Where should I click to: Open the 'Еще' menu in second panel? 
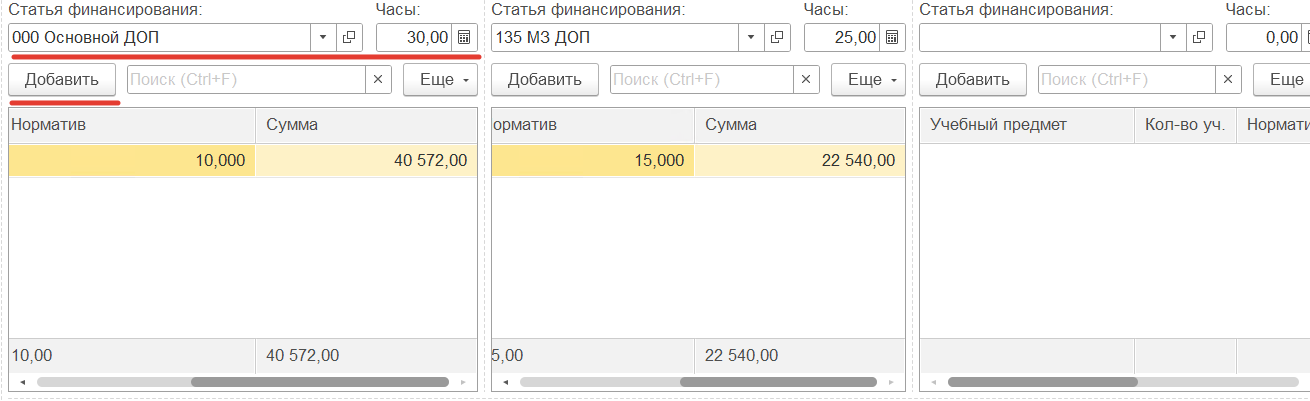pyautogui.click(x=868, y=80)
